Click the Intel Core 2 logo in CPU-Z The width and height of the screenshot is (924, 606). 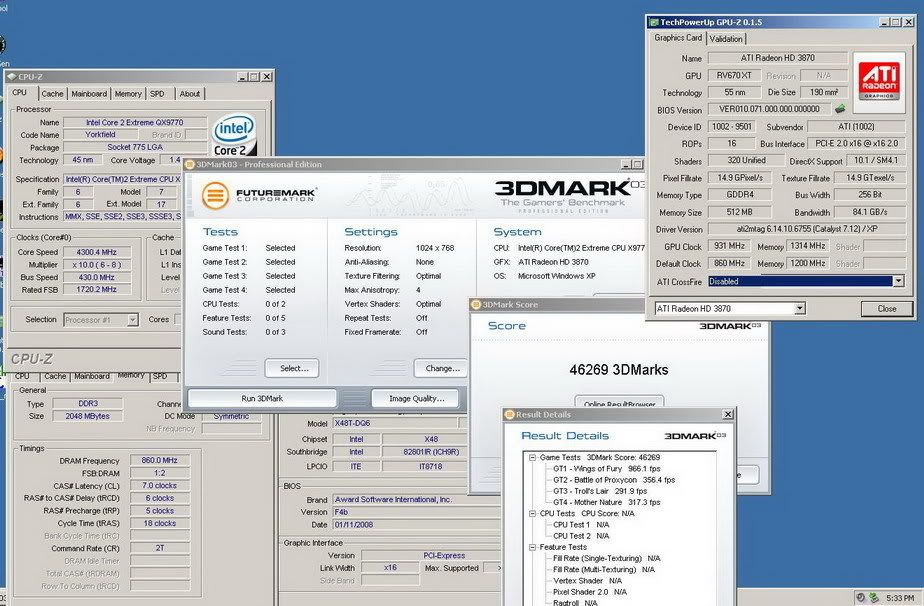(x=236, y=133)
